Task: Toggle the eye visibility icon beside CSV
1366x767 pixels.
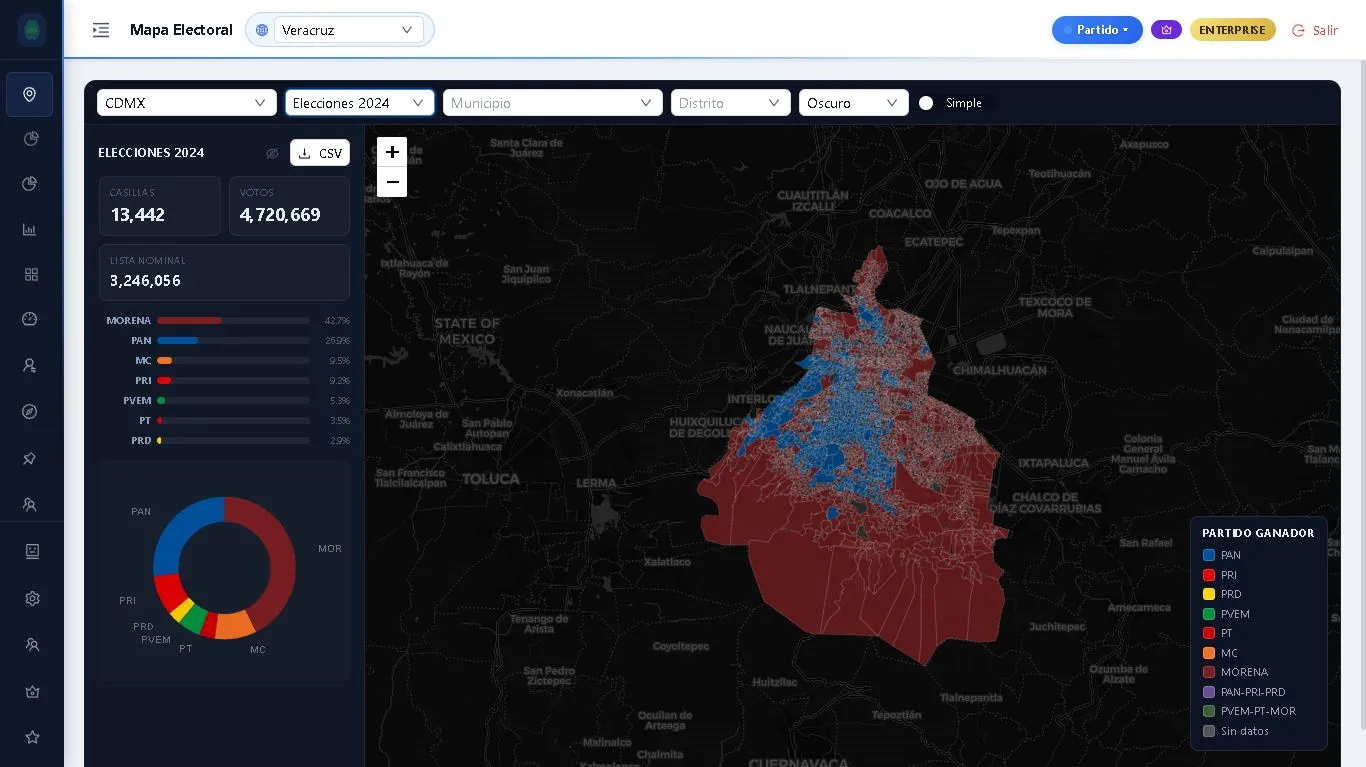Action: coord(272,153)
